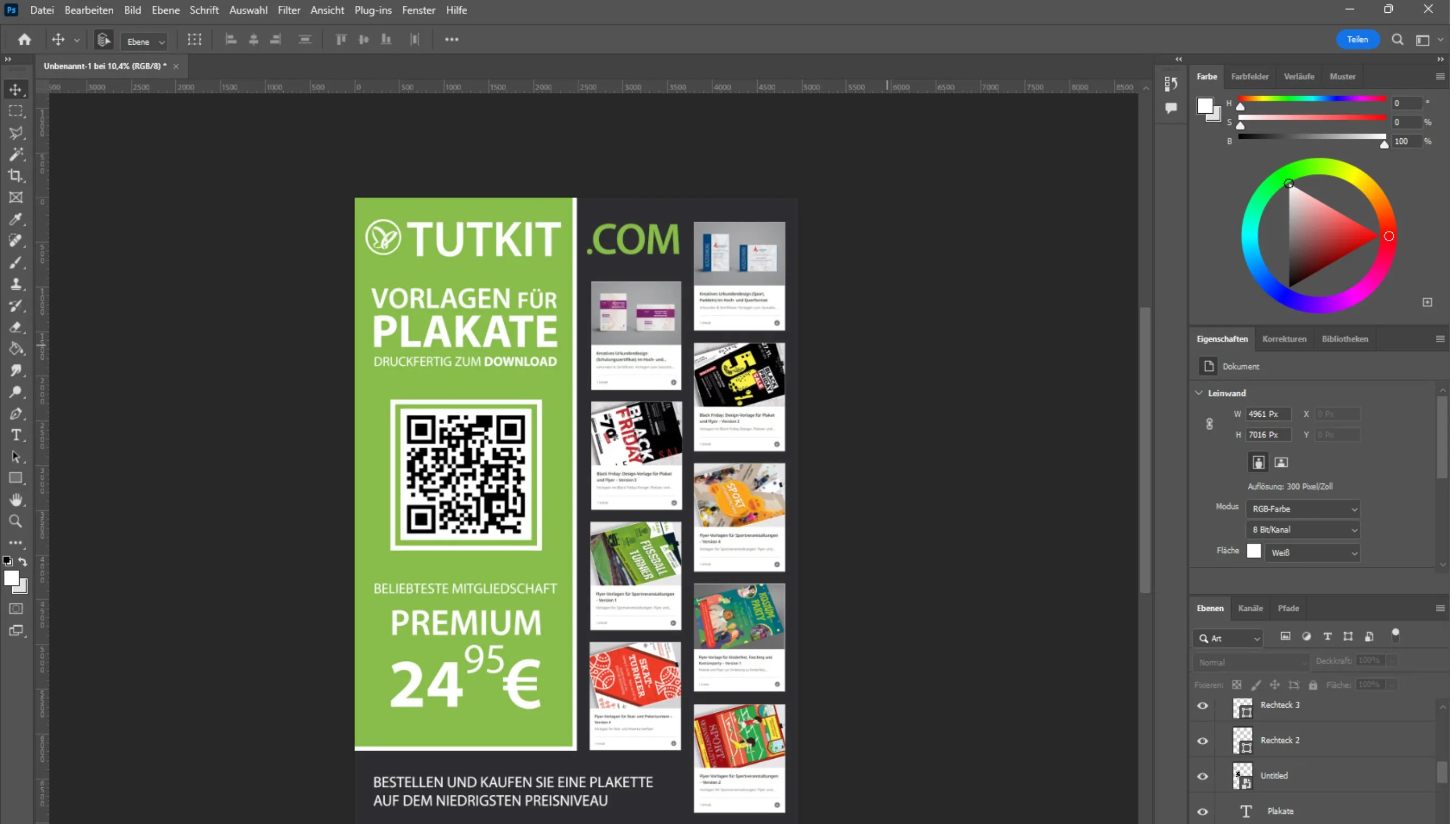Open the Datei menu
This screenshot has height=824, width=1456.
[42, 10]
